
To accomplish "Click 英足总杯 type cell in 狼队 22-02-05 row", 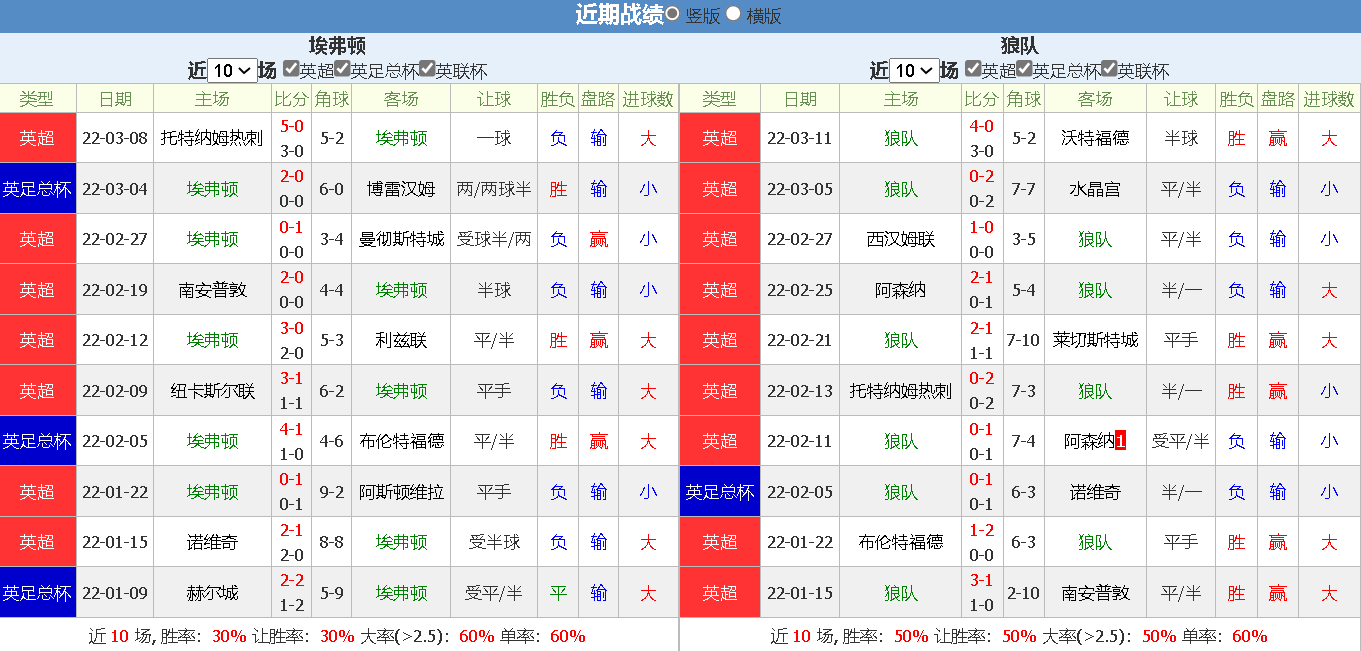I will [x=720, y=492].
